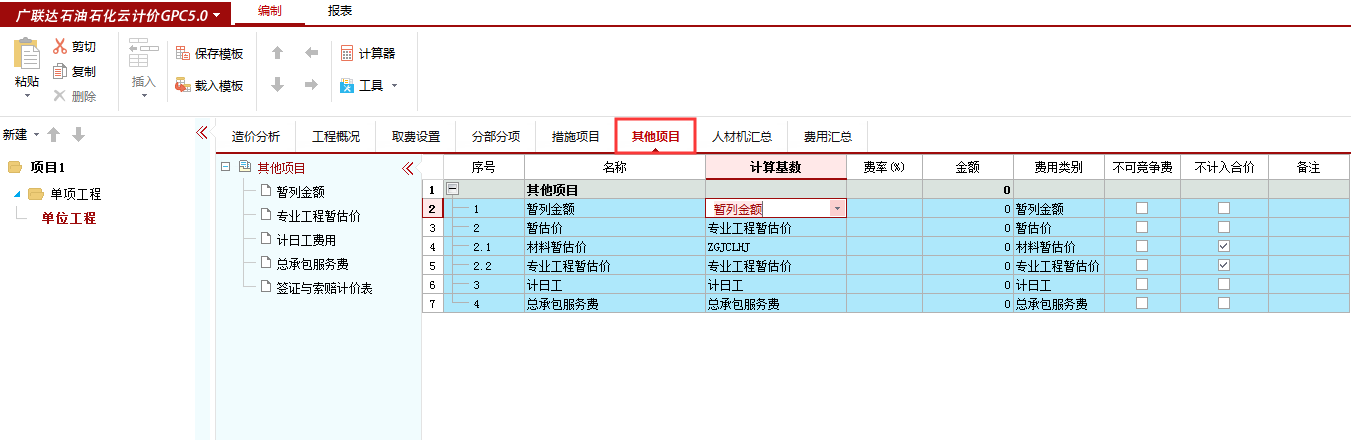Image resolution: width=1351 pixels, height=440 pixels.
Task: Open the 计算基数 dropdown in row 1
Action: coord(837,209)
